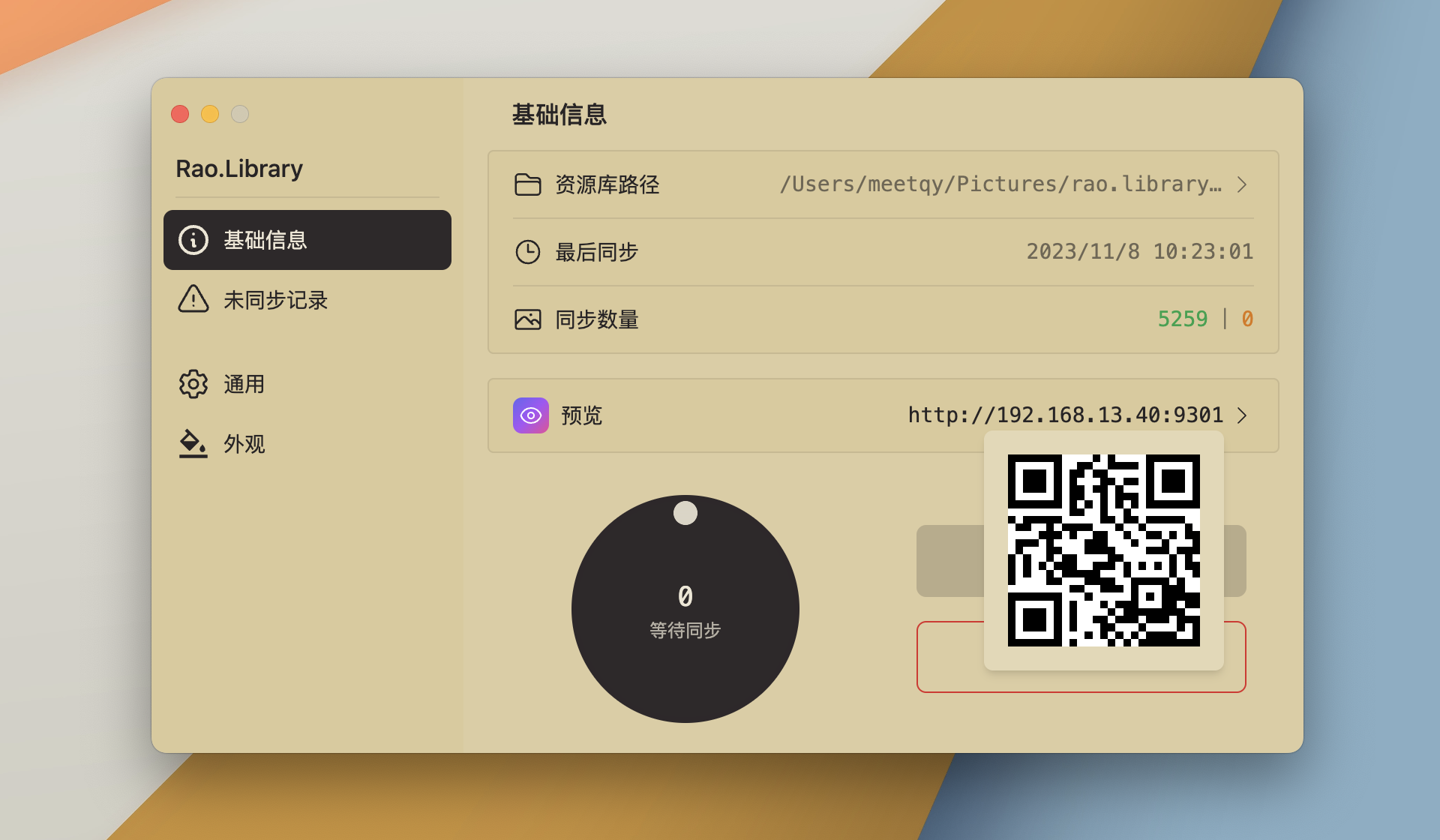The width and height of the screenshot is (1440, 840).
Task: Click the red outlined button below QR code
Action: [x=1081, y=681]
